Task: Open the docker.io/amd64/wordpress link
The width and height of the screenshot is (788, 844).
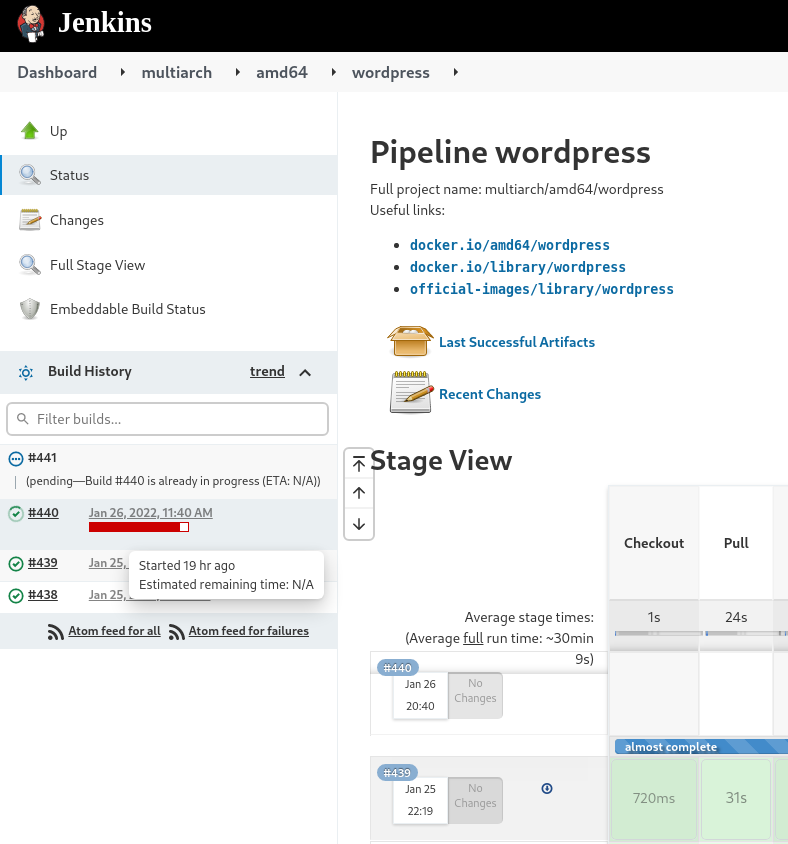Action: [509, 245]
